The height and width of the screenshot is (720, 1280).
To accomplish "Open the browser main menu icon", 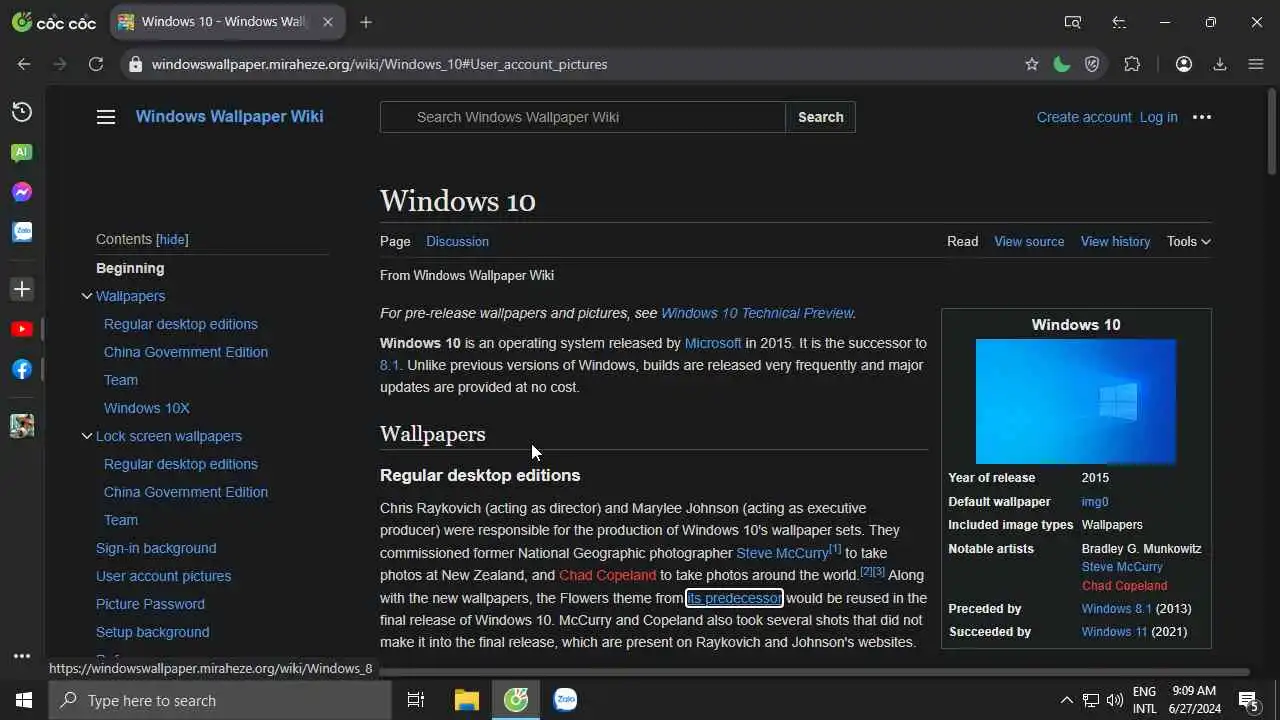I will (1256, 64).
